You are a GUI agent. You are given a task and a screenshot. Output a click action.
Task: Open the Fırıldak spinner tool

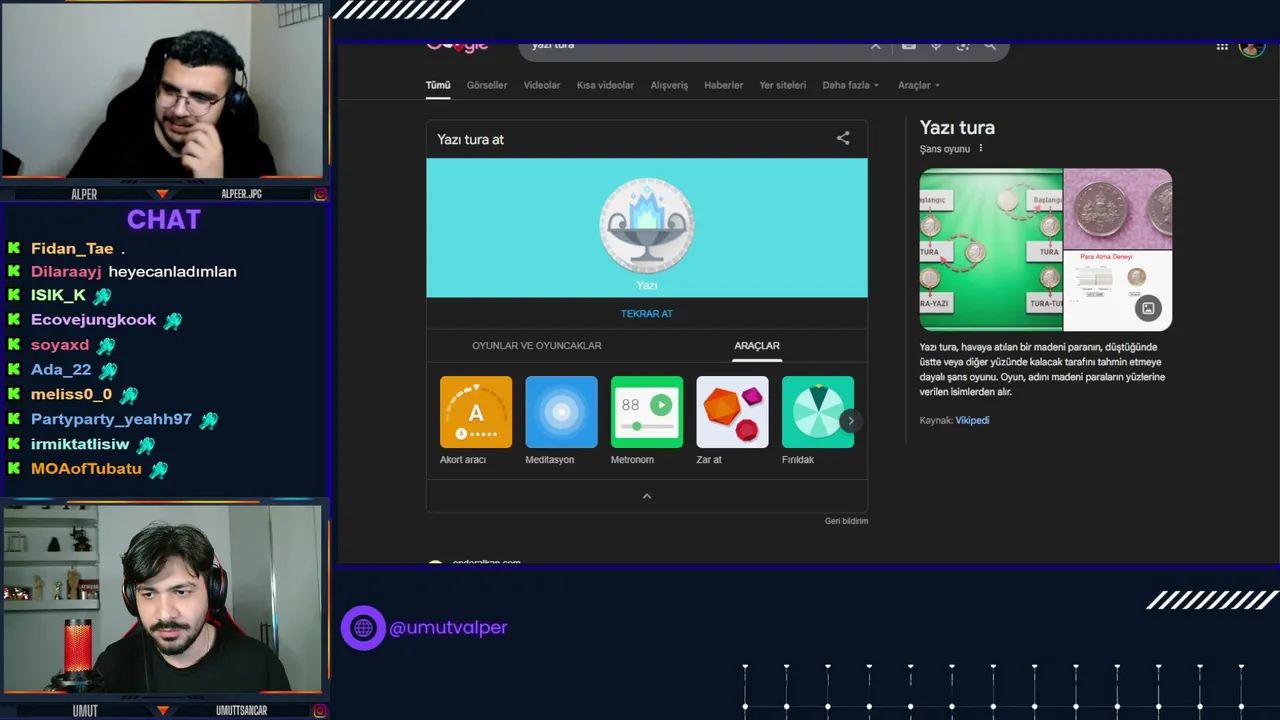click(x=817, y=412)
